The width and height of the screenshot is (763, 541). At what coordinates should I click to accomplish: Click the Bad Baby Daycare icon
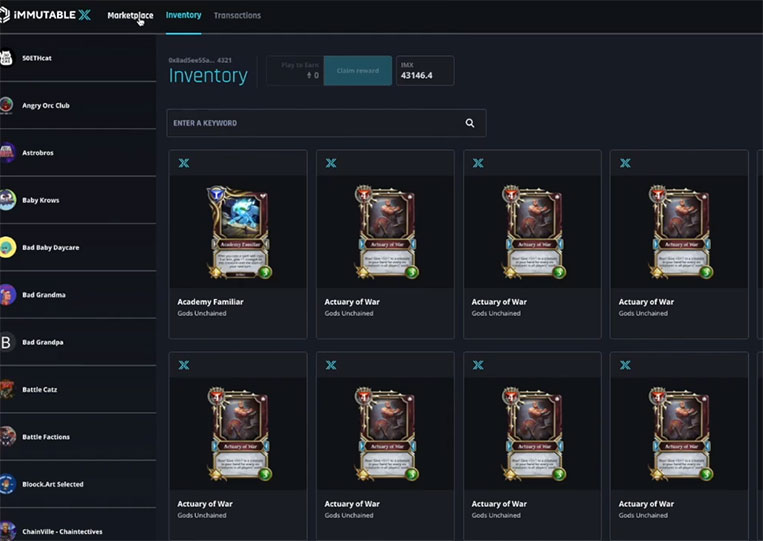click(x=7, y=247)
